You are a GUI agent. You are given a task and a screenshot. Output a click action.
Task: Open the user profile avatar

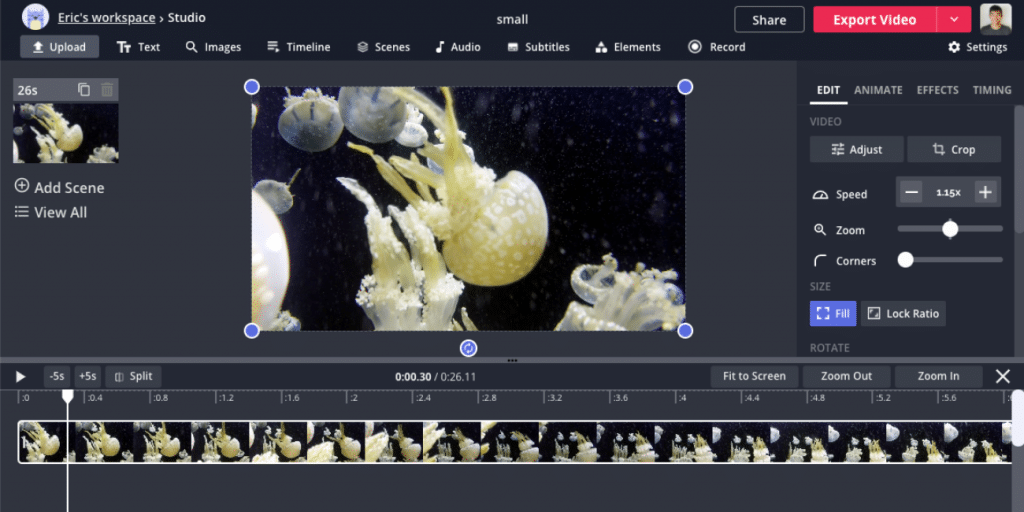996,20
